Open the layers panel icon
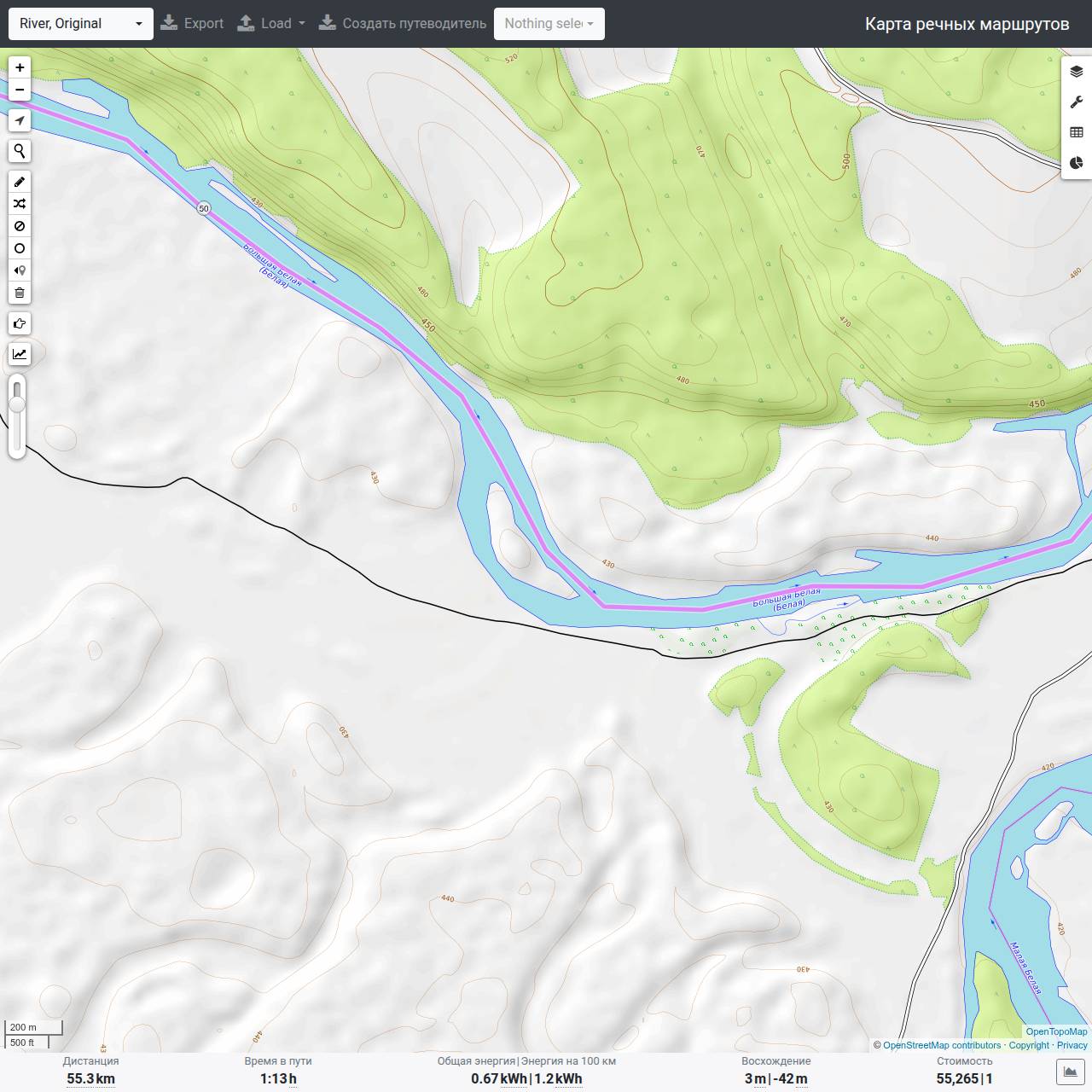The height and width of the screenshot is (1092, 1092). pyautogui.click(x=1076, y=72)
